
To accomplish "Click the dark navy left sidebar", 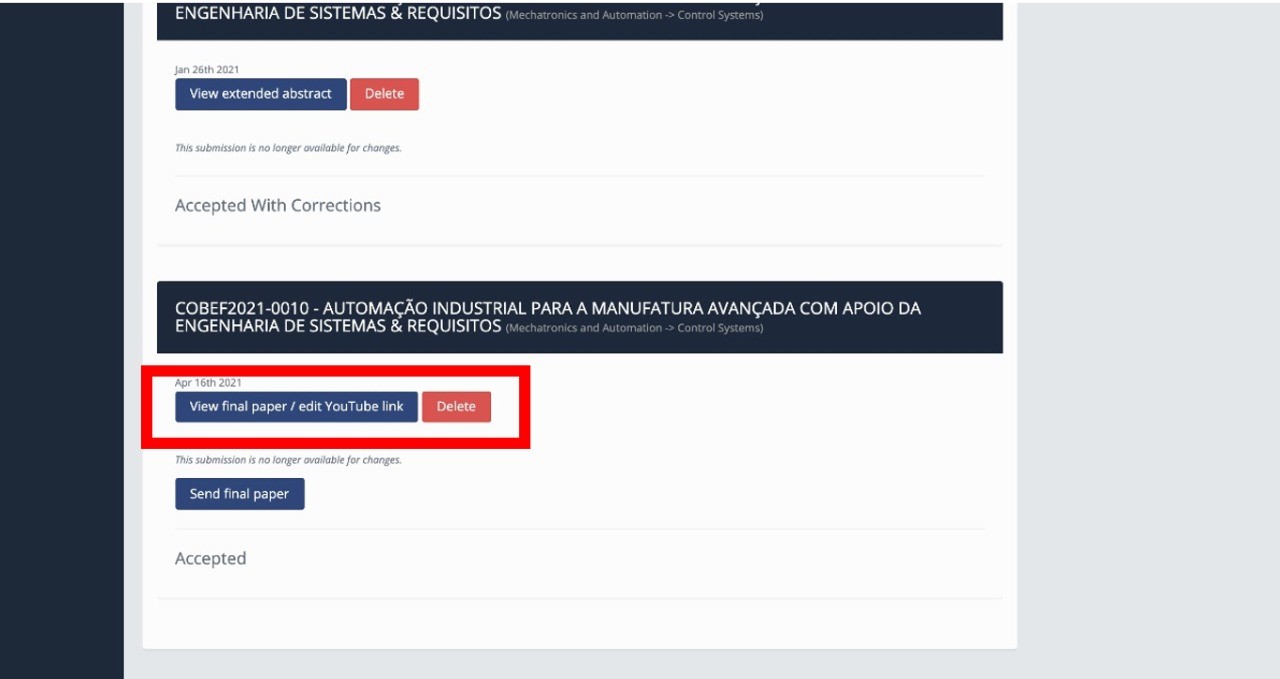I will click(60, 340).
